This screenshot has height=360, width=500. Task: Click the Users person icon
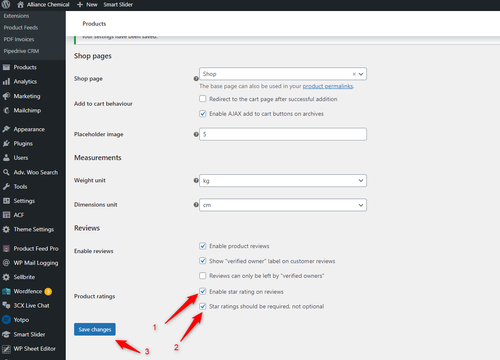pos(6,158)
